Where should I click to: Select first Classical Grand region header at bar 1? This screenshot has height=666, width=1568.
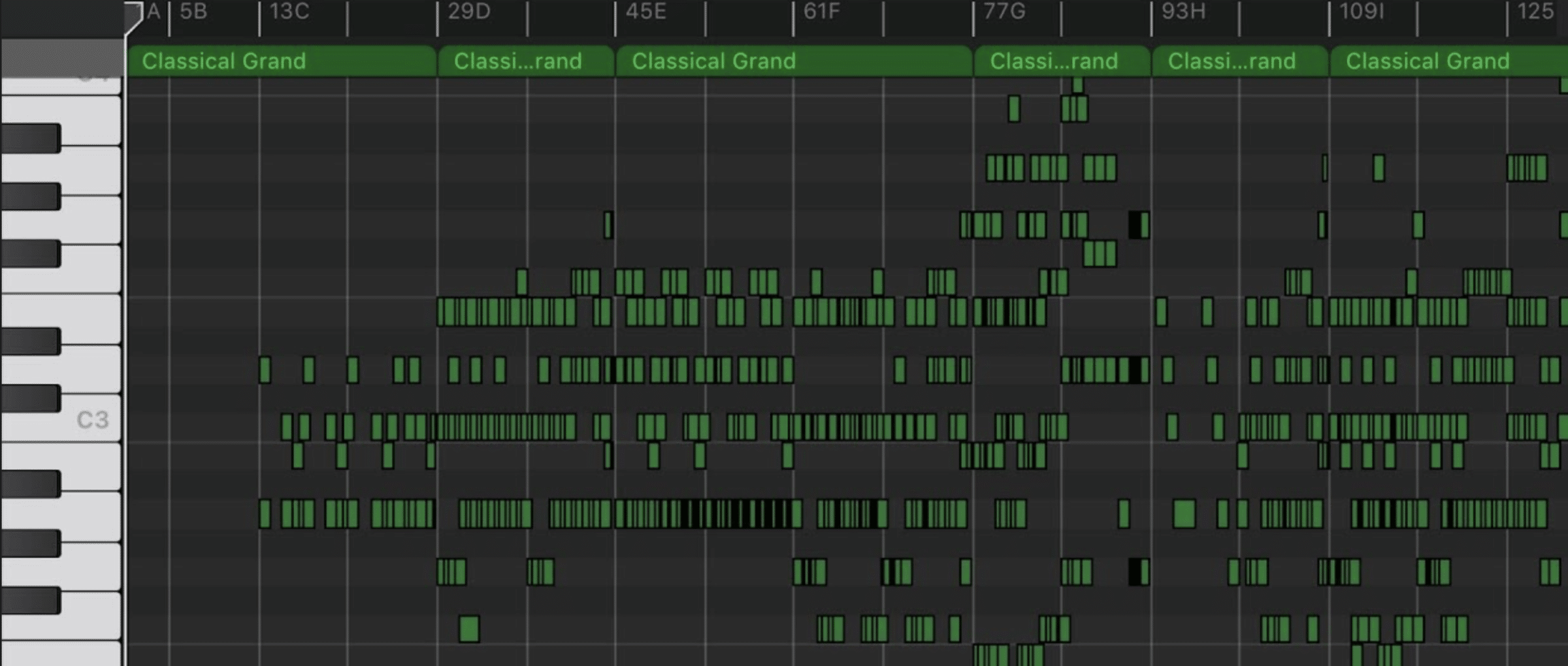click(x=282, y=61)
